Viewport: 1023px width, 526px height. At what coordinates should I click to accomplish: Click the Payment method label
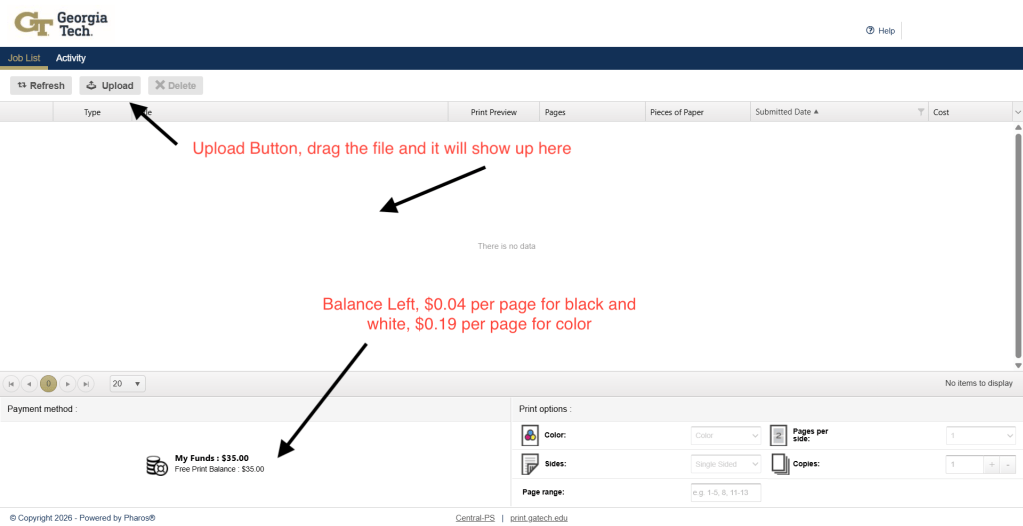[x=42, y=409]
